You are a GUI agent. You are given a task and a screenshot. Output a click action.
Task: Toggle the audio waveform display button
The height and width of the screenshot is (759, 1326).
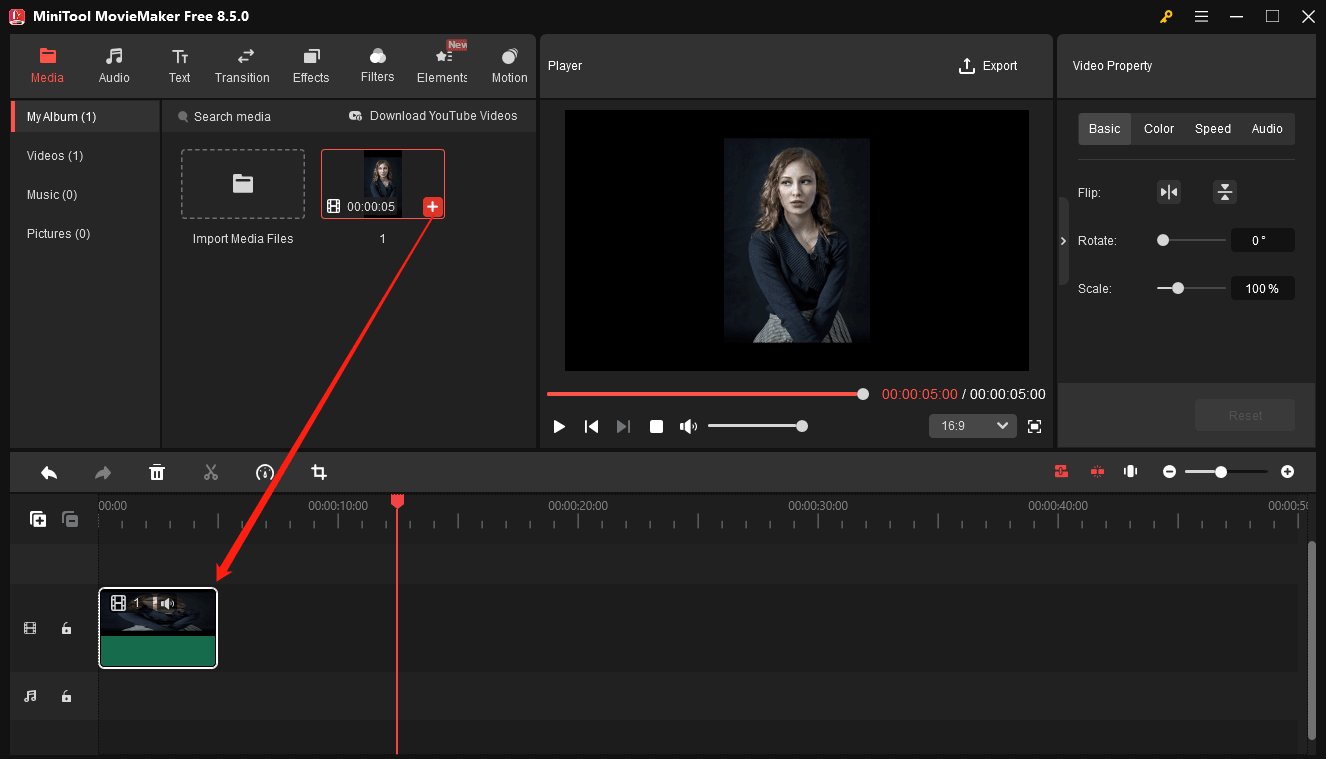point(1130,471)
